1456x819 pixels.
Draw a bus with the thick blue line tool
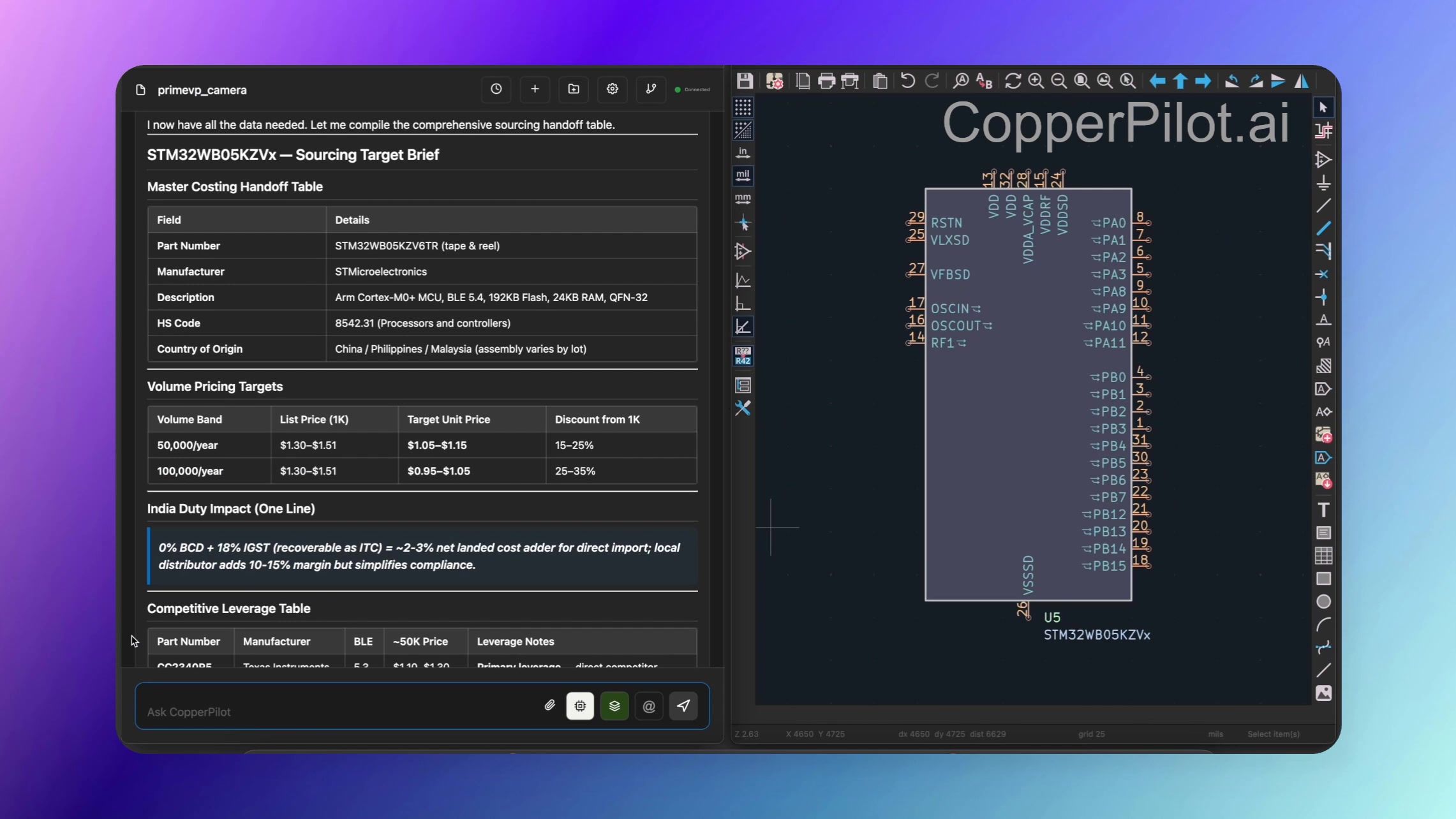[1323, 228]
